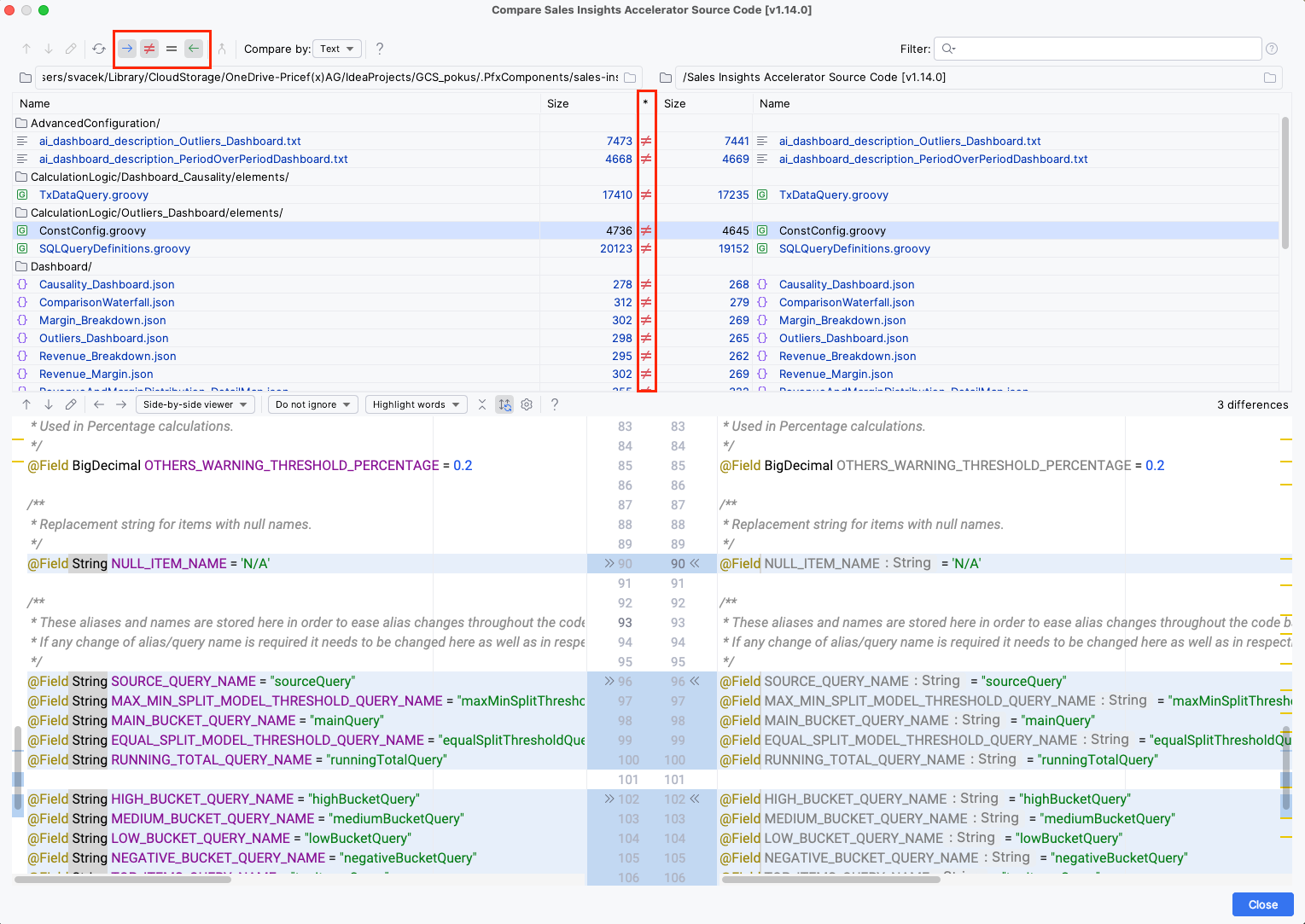Open the folder browser for the right path

1269,77
